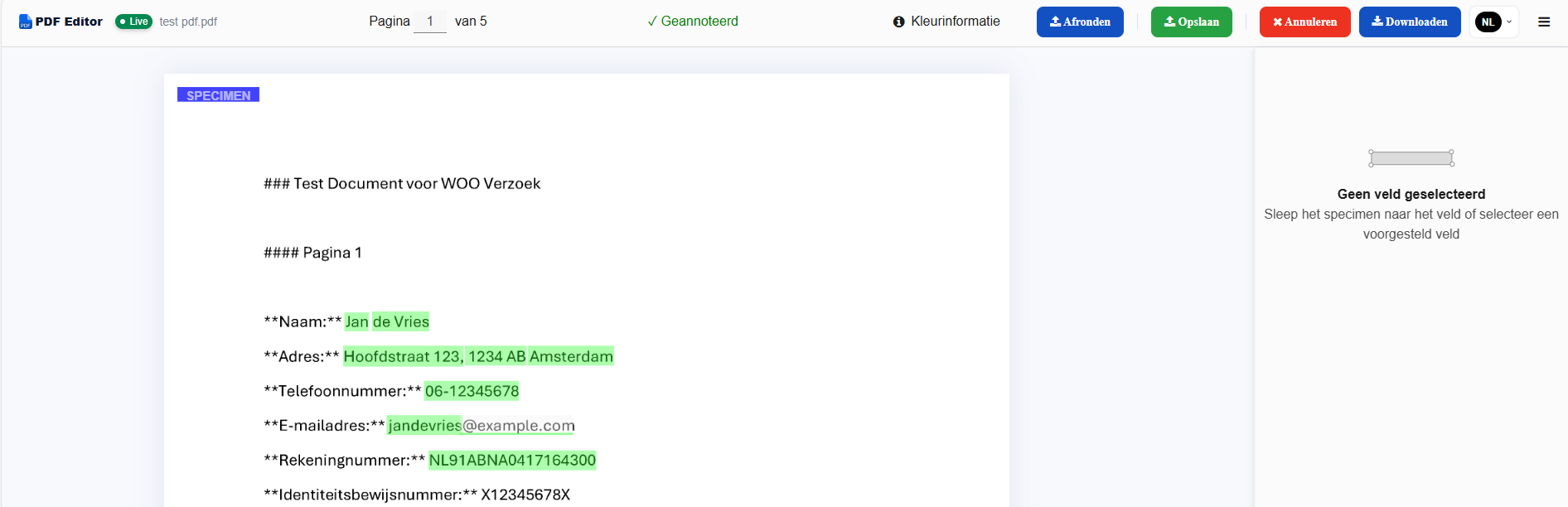Click the PDF Editor logo icon
Screen dimensions: 1568x507
(x=25, y=22)
